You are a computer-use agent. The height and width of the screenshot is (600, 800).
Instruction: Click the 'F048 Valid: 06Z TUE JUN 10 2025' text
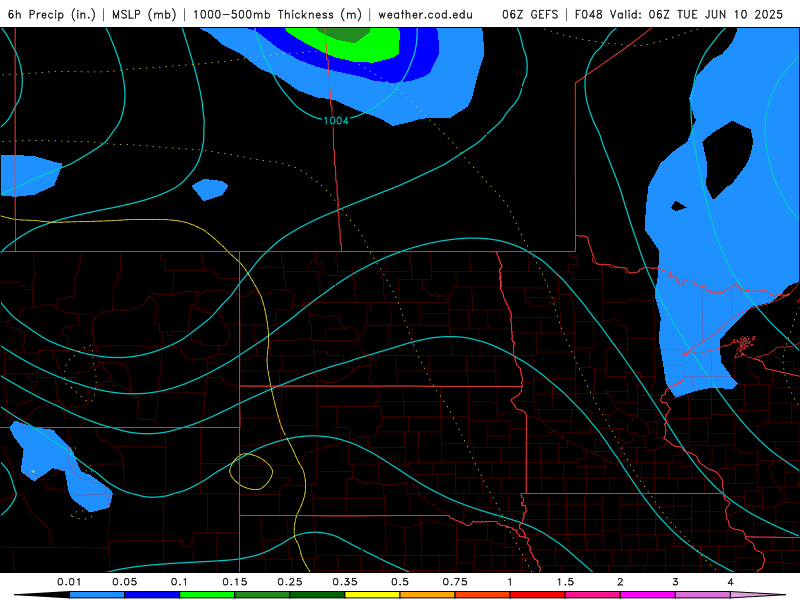(679, 14)
